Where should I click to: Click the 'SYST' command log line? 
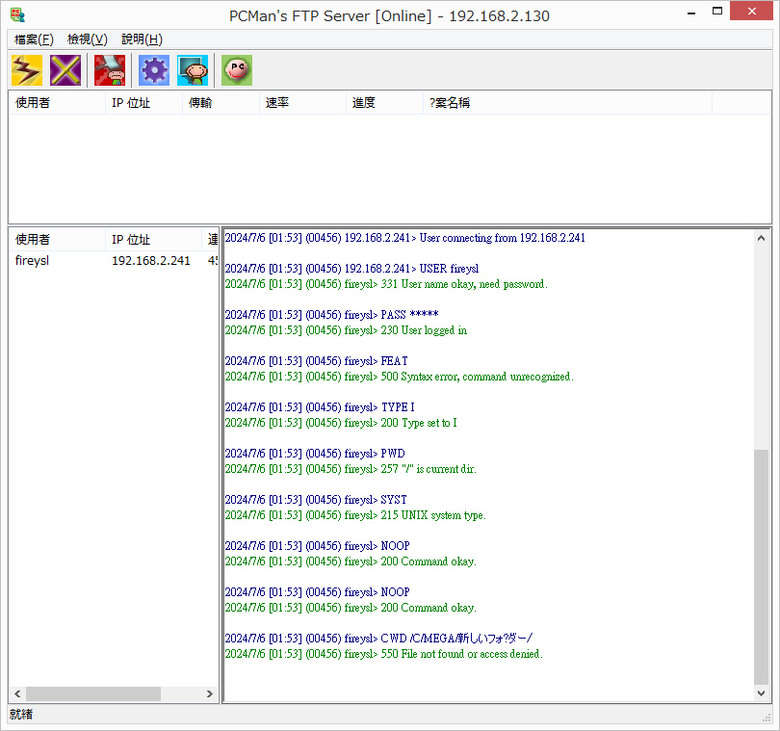coord(316,500)
